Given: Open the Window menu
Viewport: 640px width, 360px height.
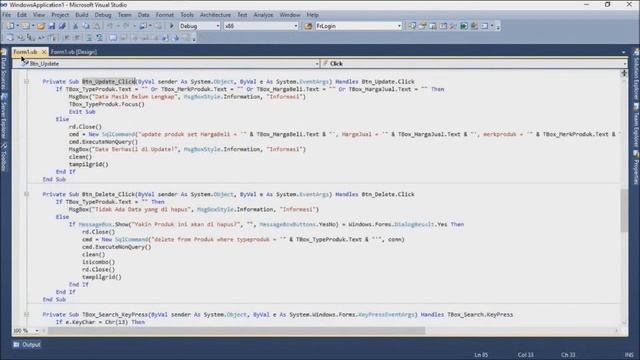Looking at the screenshot, I should [290, 15].
